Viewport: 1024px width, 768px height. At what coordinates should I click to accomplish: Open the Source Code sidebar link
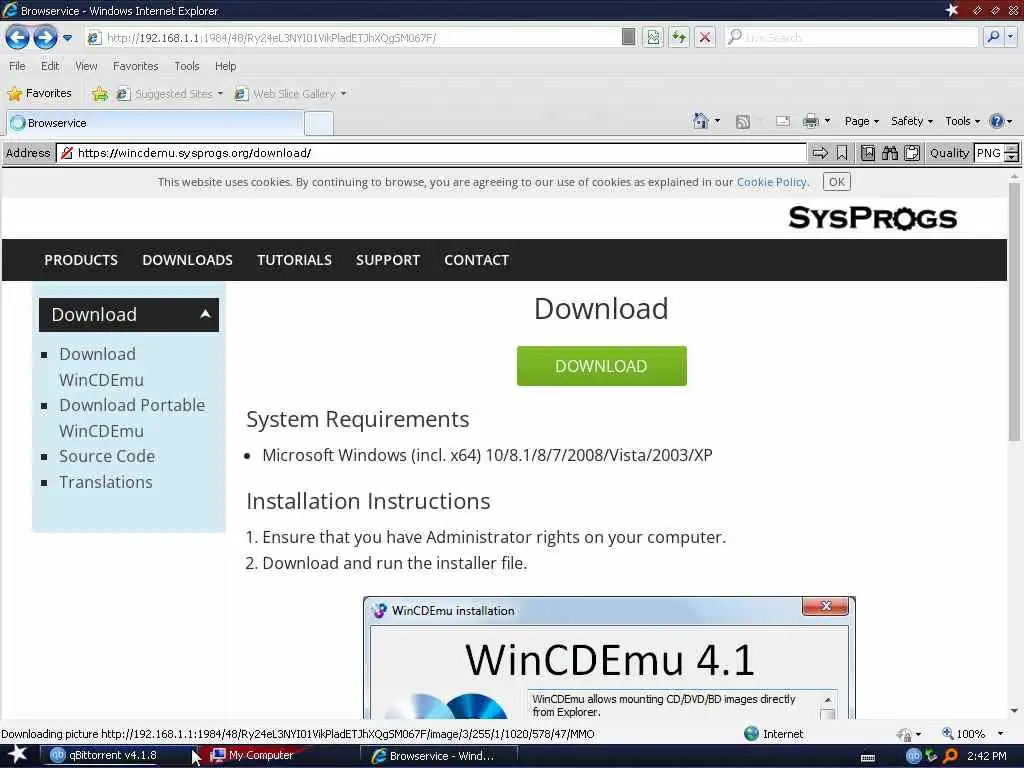pyautogui.click(x=107, y=456)
